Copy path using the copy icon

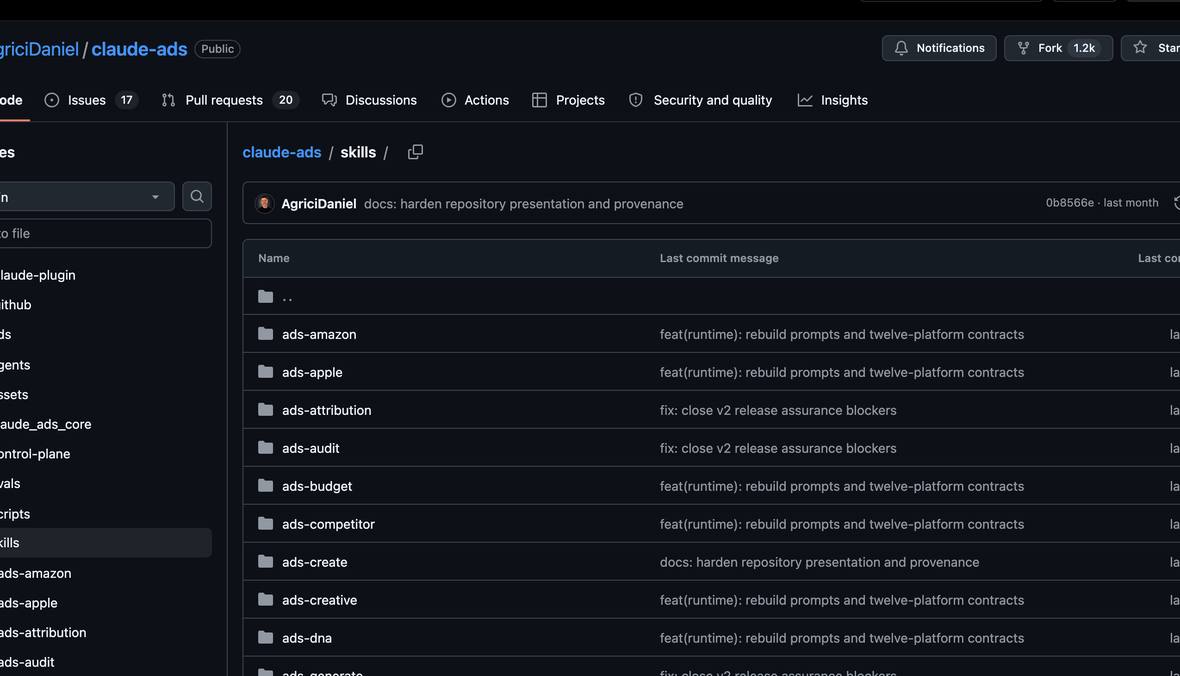click(x=415, y=152)
